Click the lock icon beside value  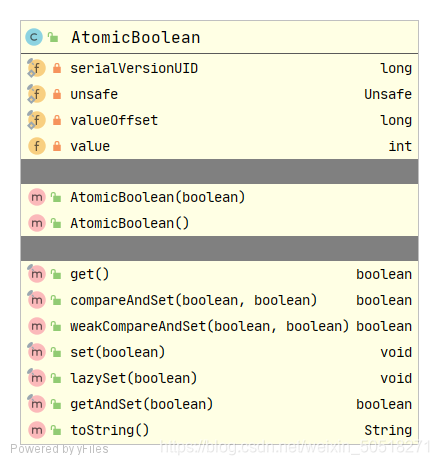[x=57, y=146]
